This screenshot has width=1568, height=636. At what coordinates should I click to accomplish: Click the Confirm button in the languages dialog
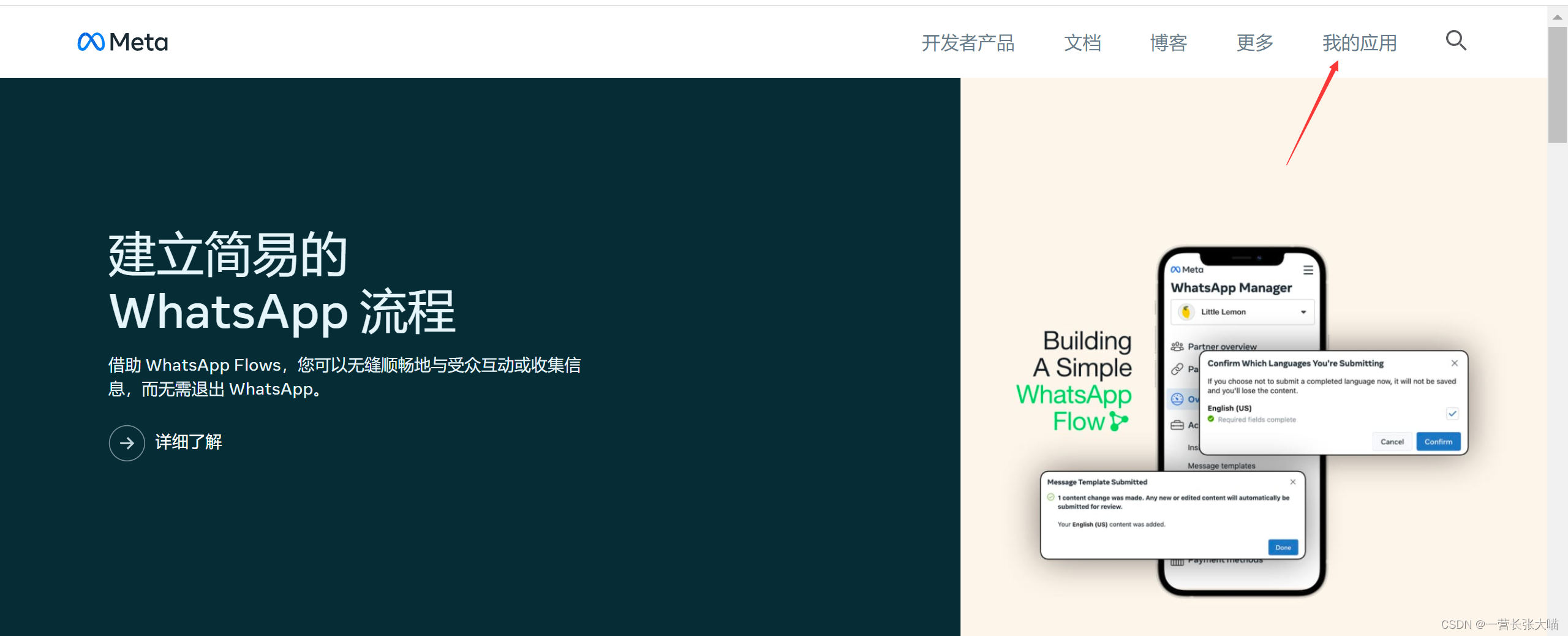point(1438,441)
